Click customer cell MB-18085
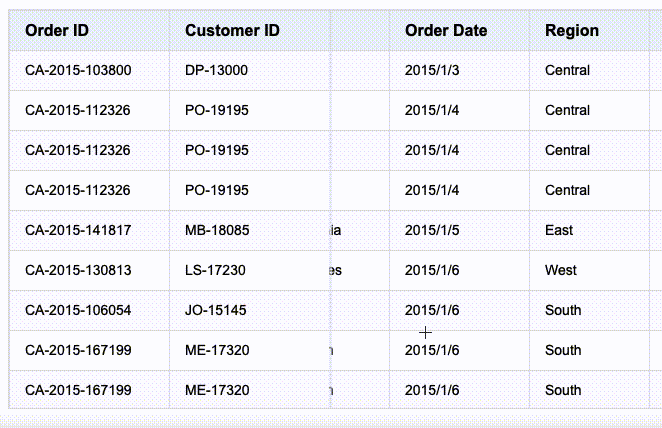The width and height of the screenshot is (662, 428). pos(217,230)
